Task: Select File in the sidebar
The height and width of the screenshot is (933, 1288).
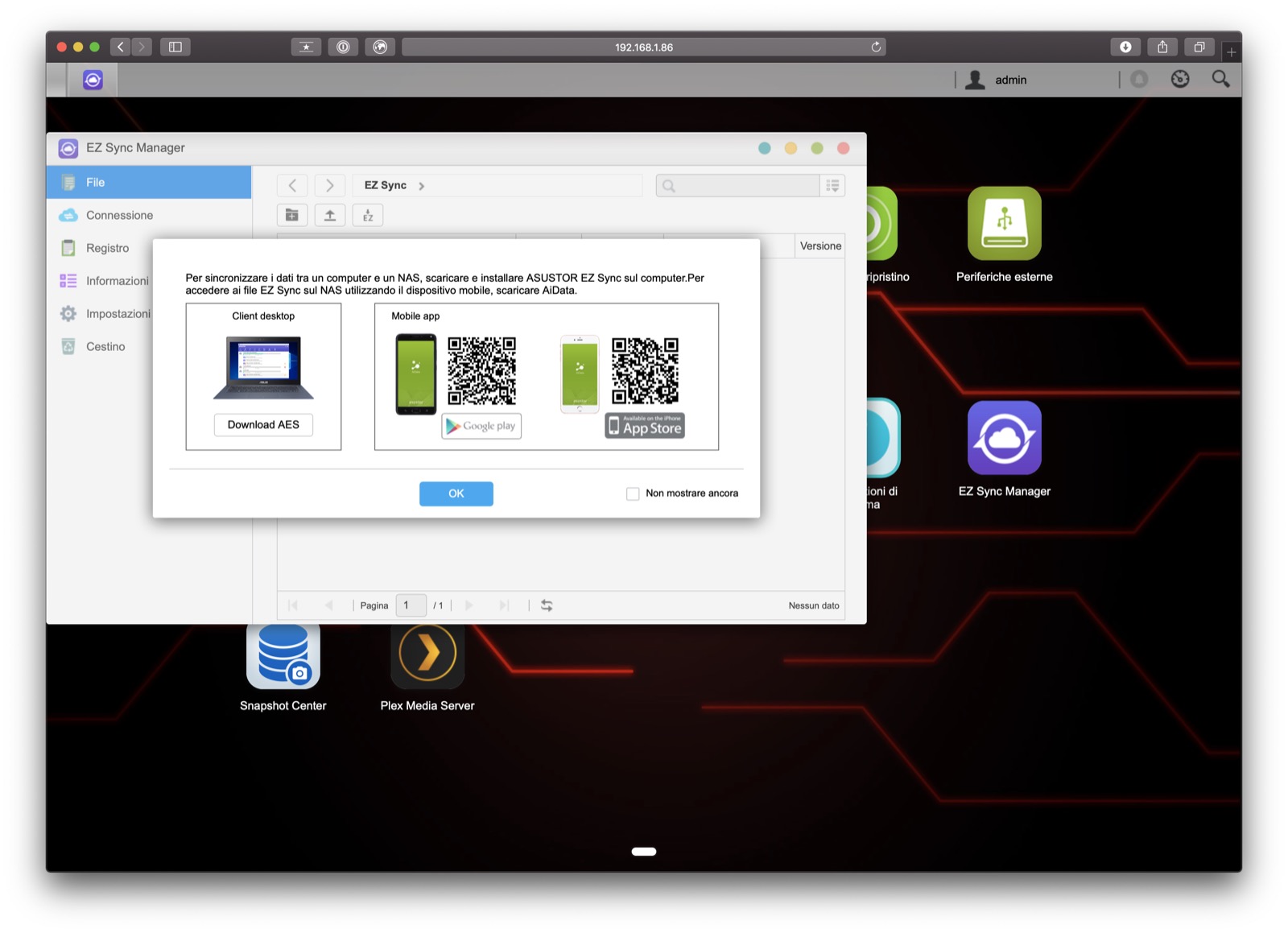Action: pyautogui.click(x=149, y=183)
